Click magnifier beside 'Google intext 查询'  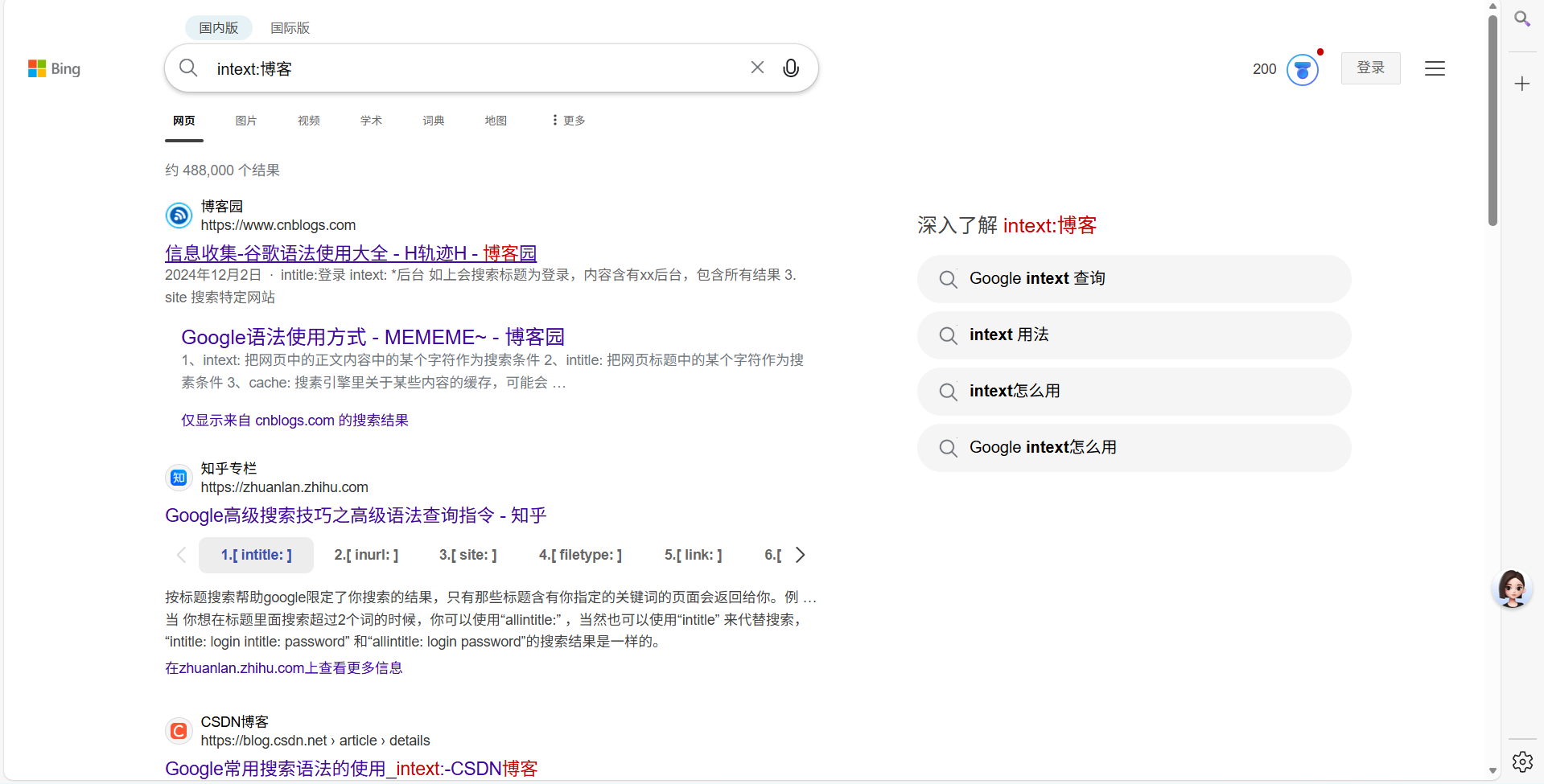(949, 279)
